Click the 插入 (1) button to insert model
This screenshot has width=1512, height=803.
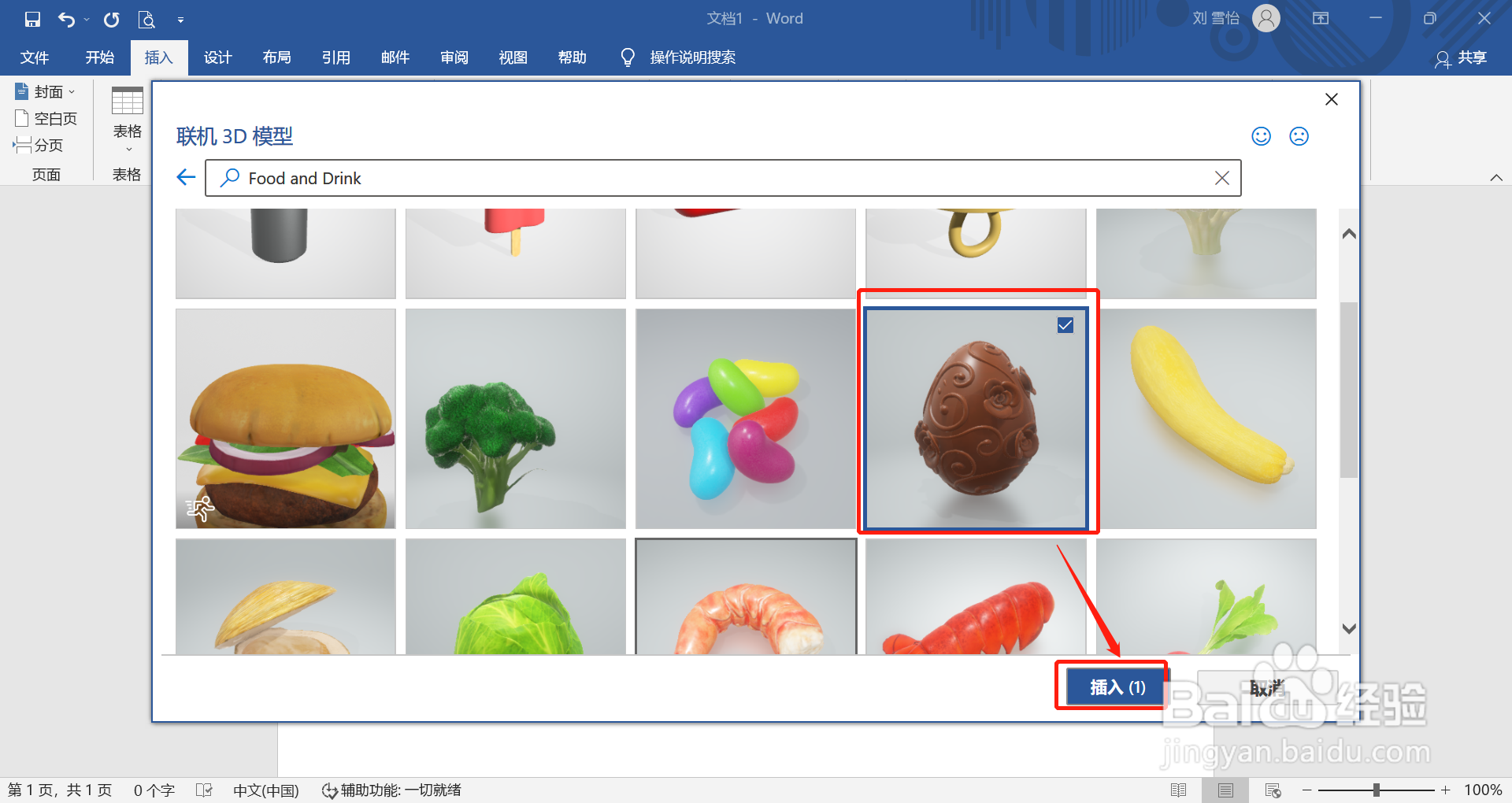[x=1114, y=686]
